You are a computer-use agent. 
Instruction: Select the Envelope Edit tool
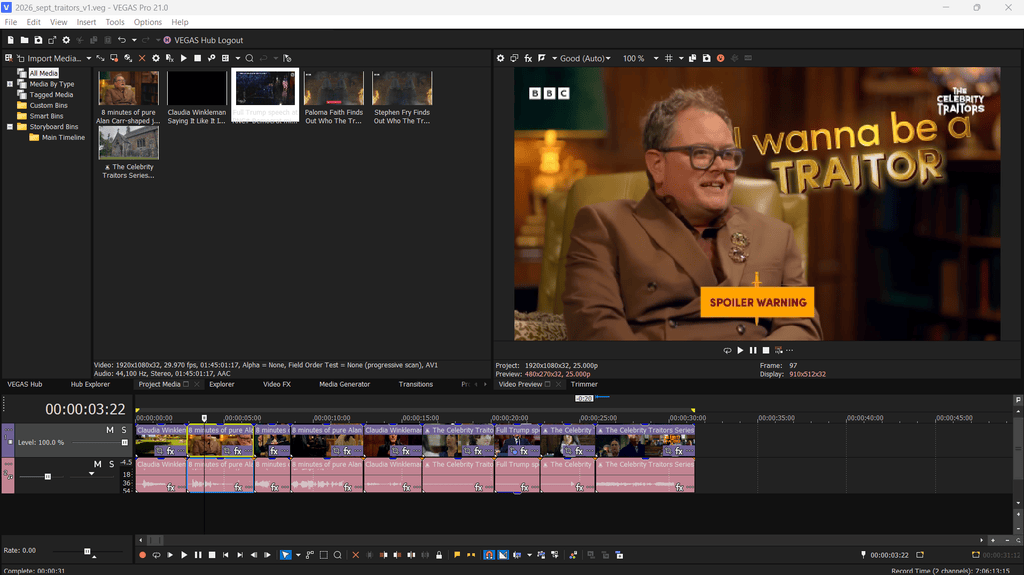[310, 555]
